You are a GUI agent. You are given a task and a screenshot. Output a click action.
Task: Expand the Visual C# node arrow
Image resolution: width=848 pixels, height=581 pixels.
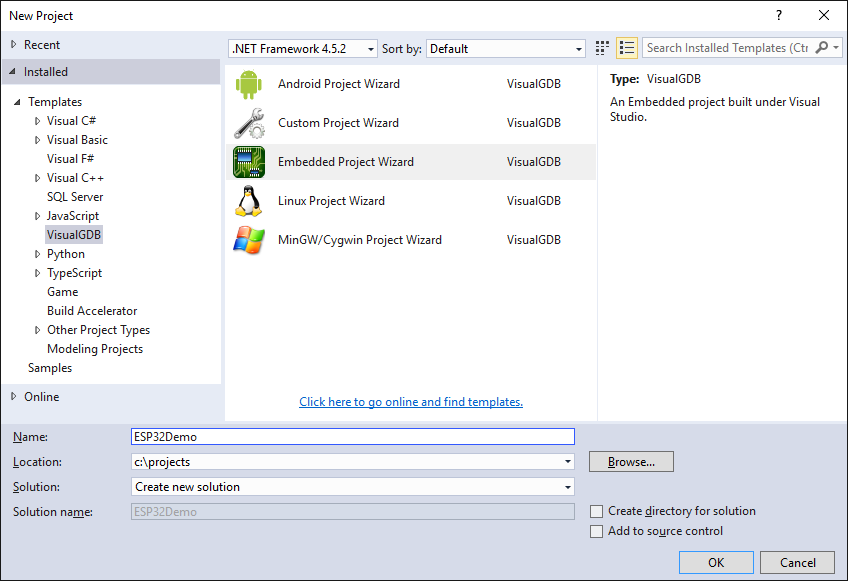(x=37, y=121)
